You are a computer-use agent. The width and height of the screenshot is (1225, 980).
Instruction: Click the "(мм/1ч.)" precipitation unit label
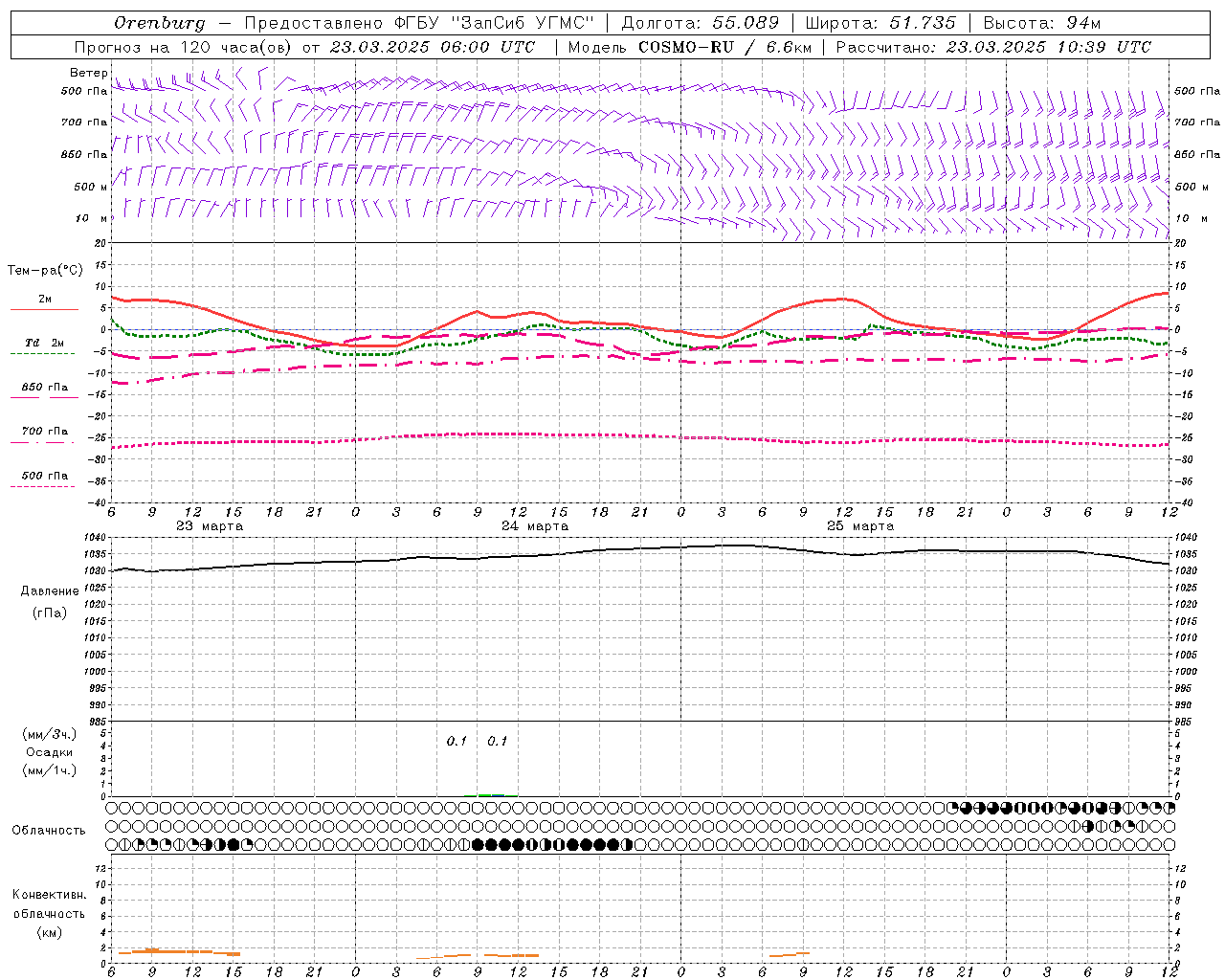click(50, 770)
